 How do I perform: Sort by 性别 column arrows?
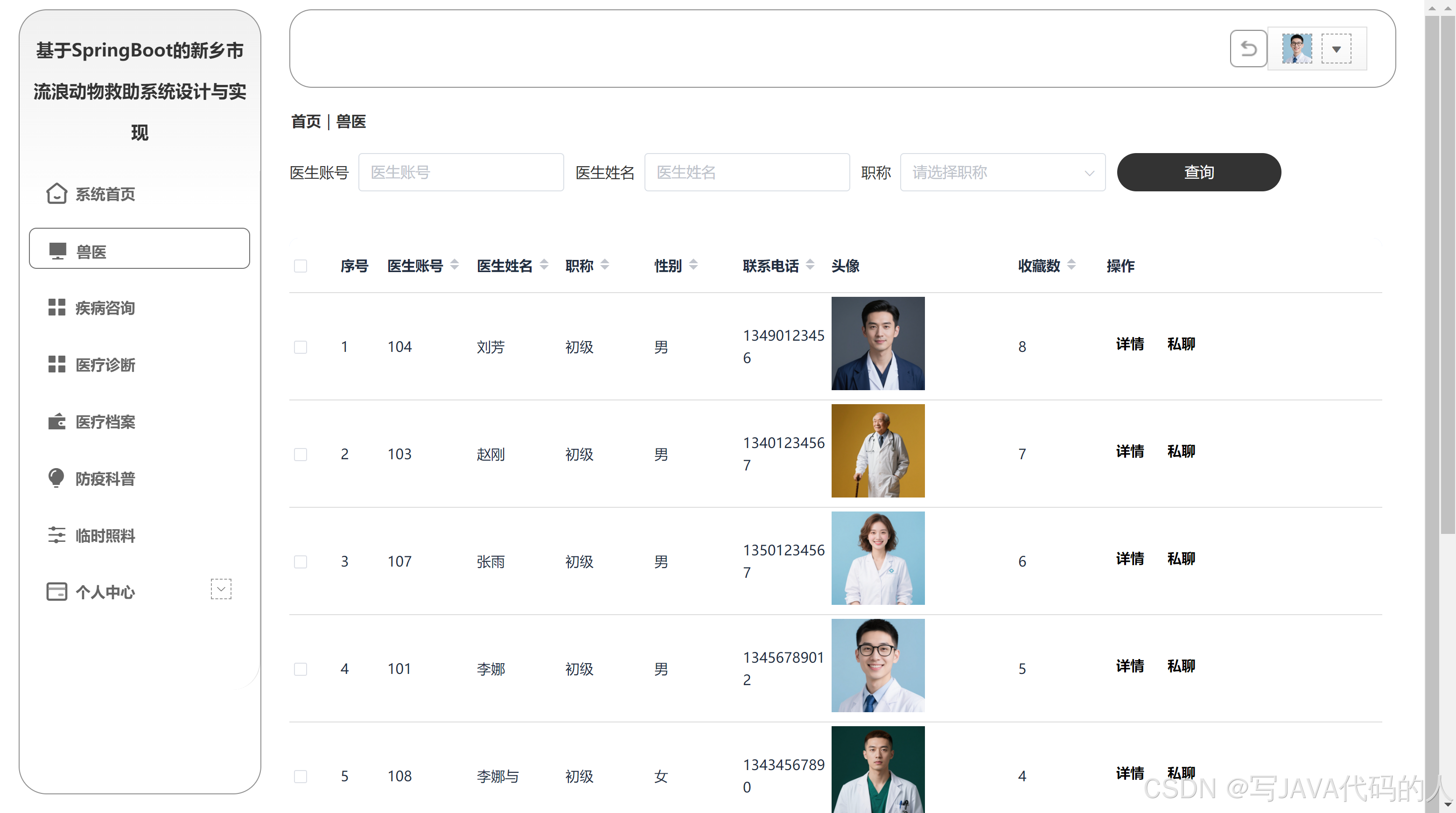(x=693, y=264)
